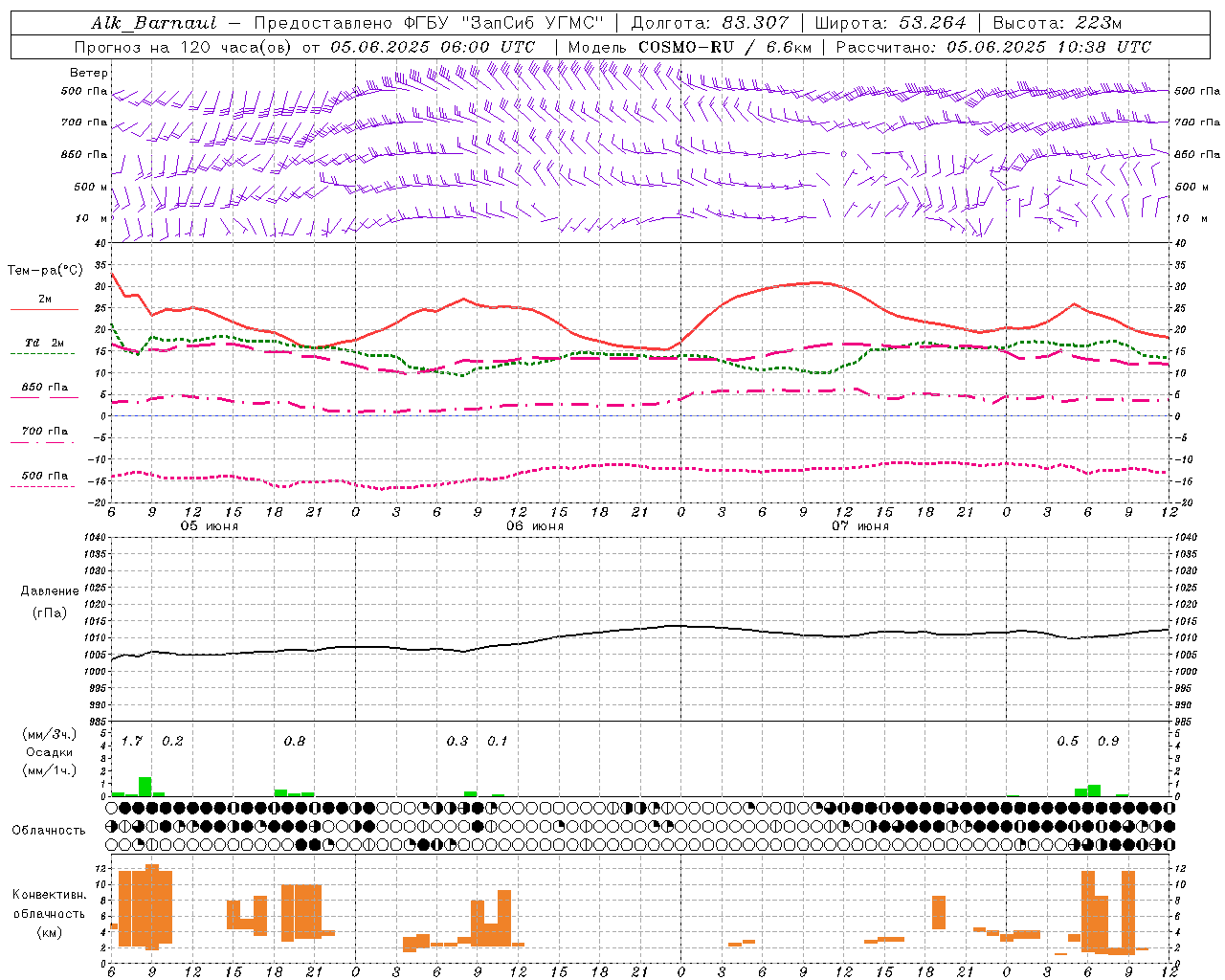Click precipitation value '0.1'
The image size is (1225, 980).
[x=498, y=741]
